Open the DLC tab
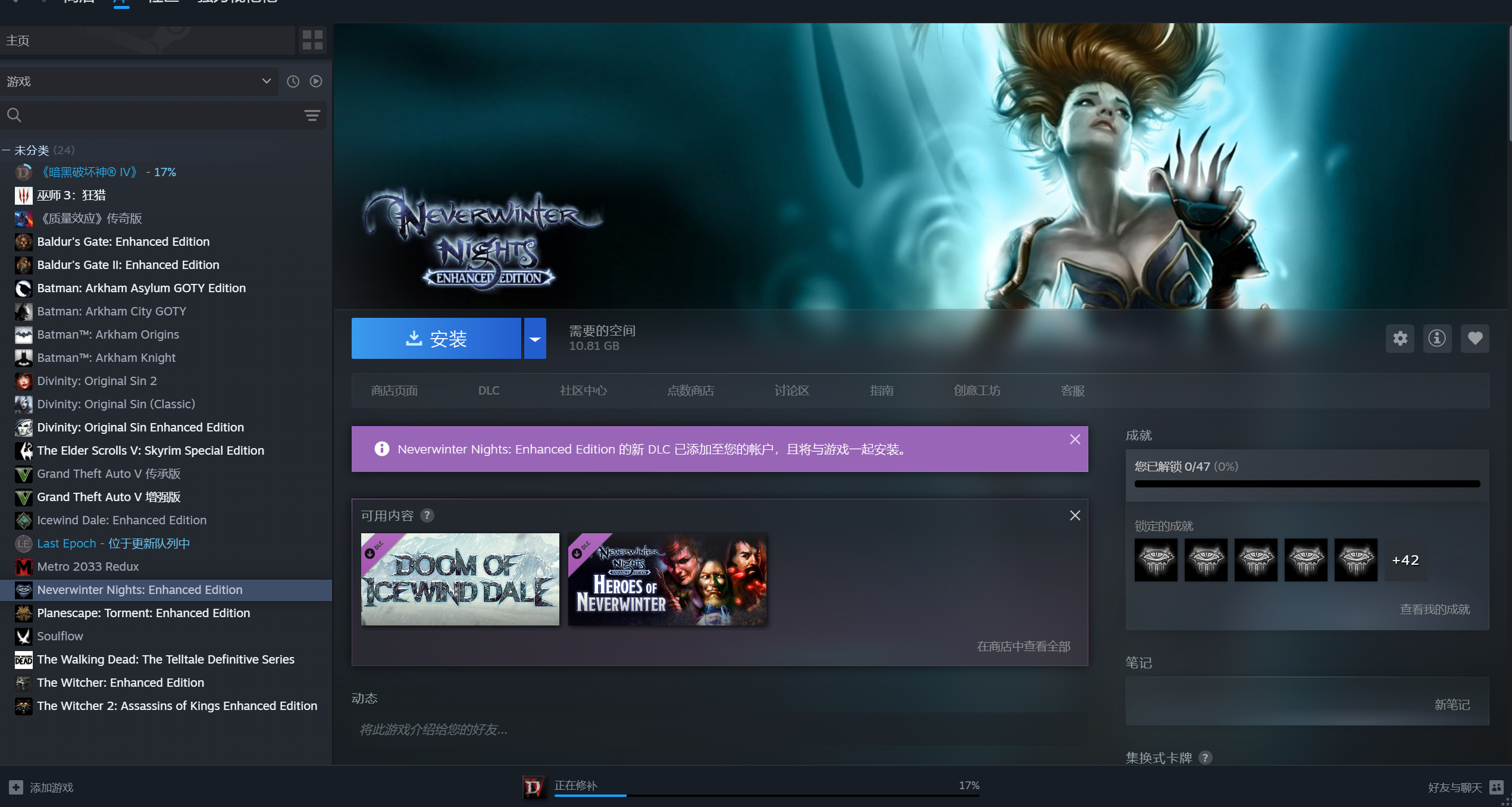Screen dimensions: 1512x807 point(489,391)
